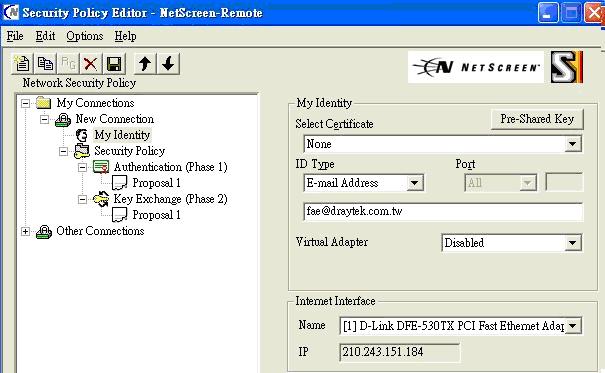This screenshot has width=605, height=373.
Task: Open the Internet Interface Name dropdown
Action: (x=573, y=326)
